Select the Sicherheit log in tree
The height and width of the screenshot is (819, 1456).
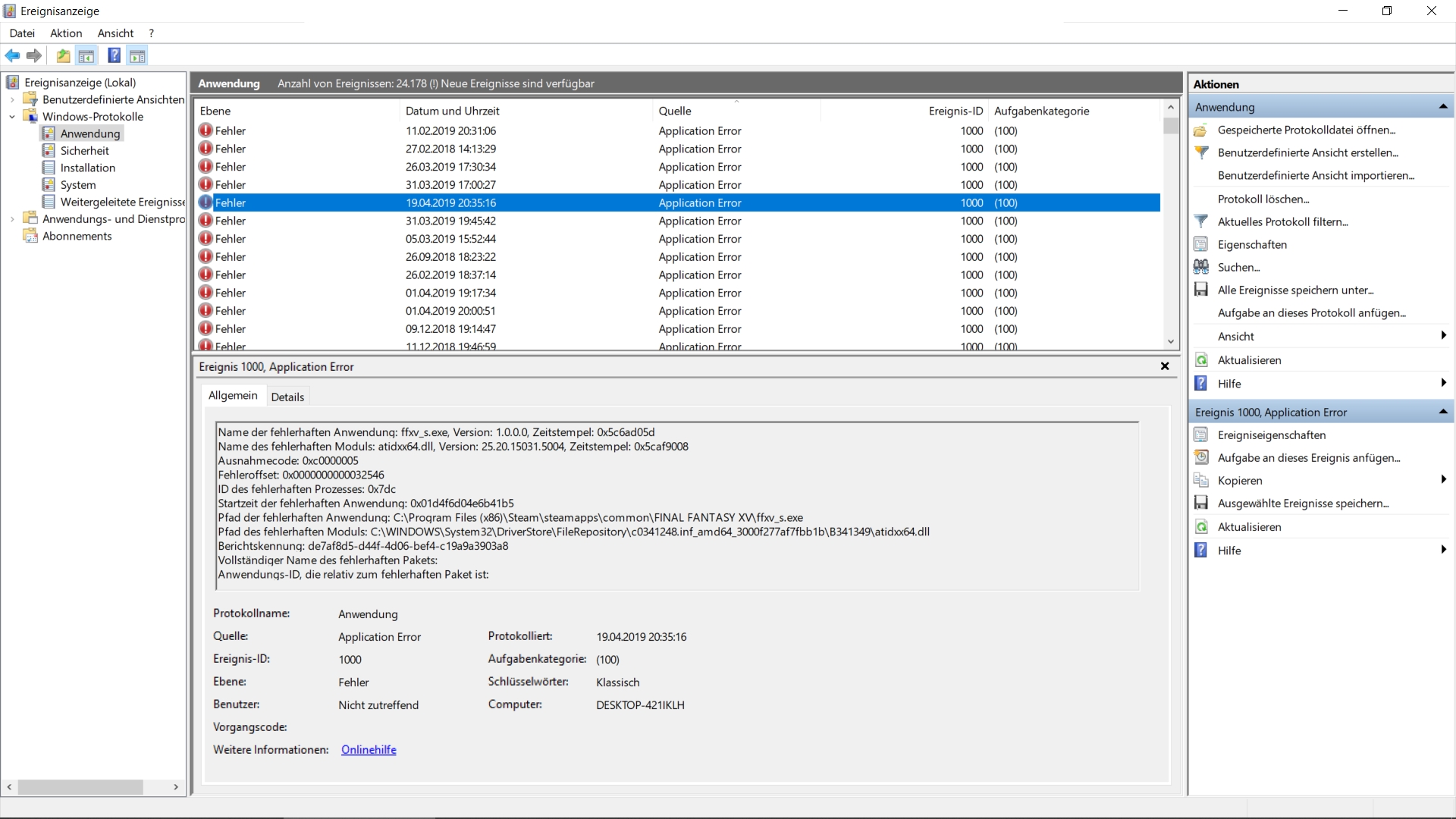84,151
